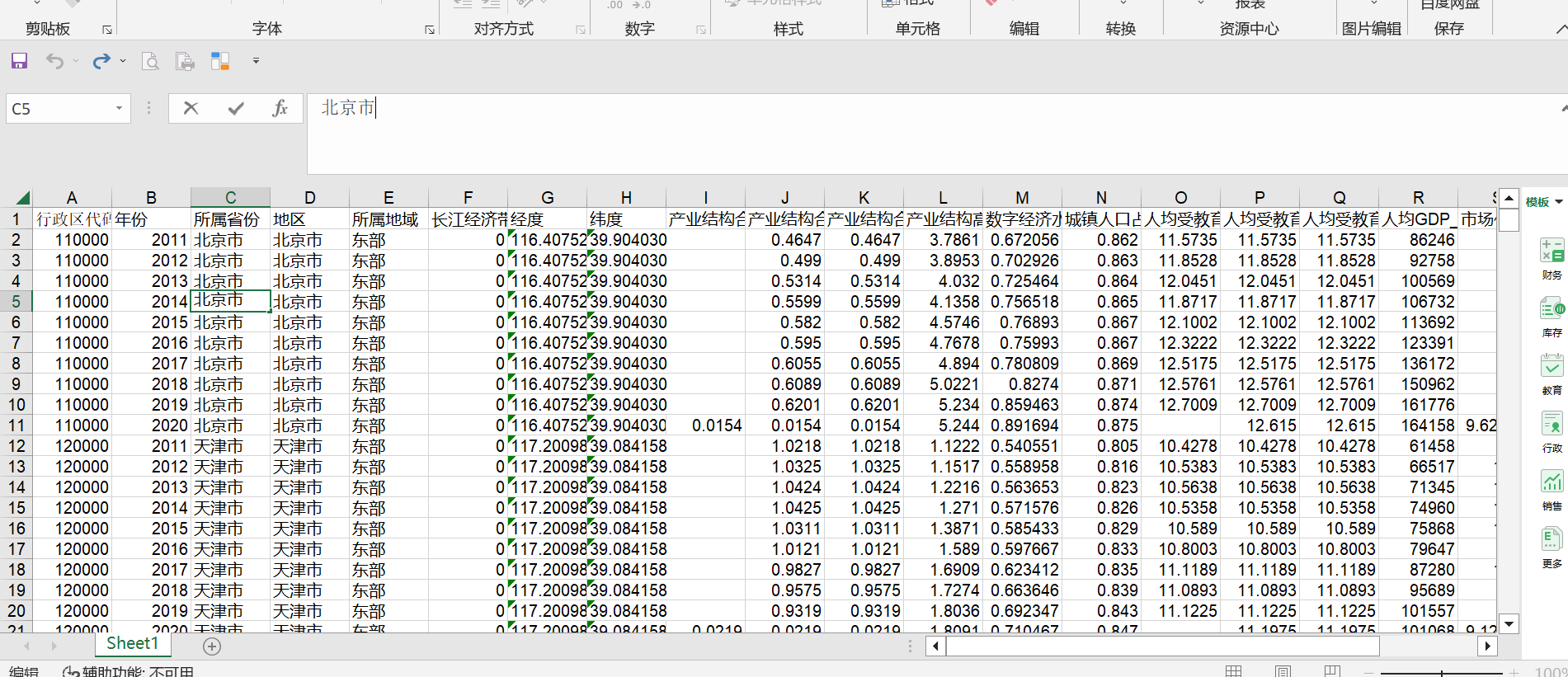Screen dimensions: 1568x677
Task: Click the vertical scrollbar down arrow
Action: [1508, 623]
